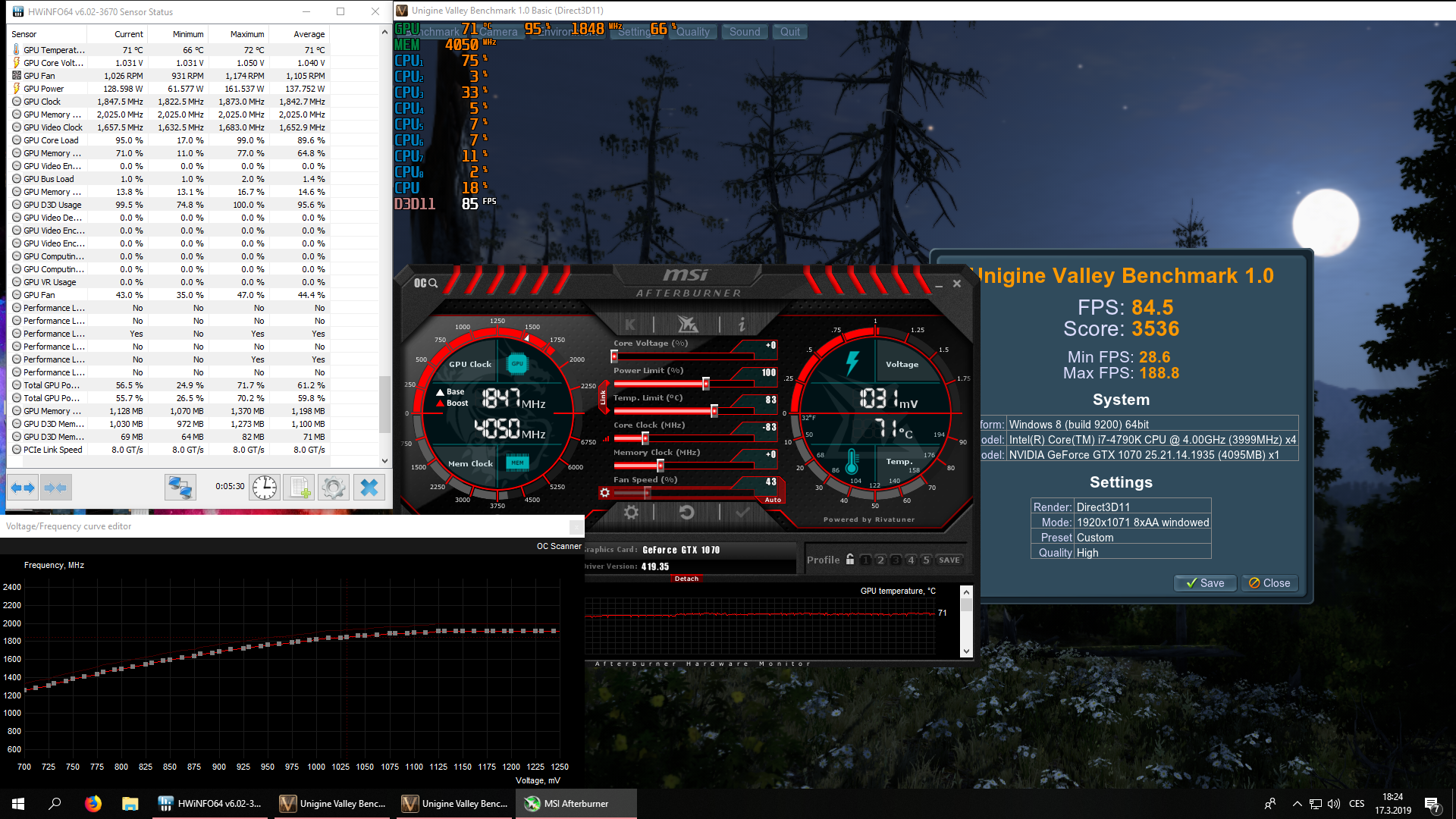Open HWiNFO sensor settings gear icon
The image size is (1456, 819).
point(333,488)
